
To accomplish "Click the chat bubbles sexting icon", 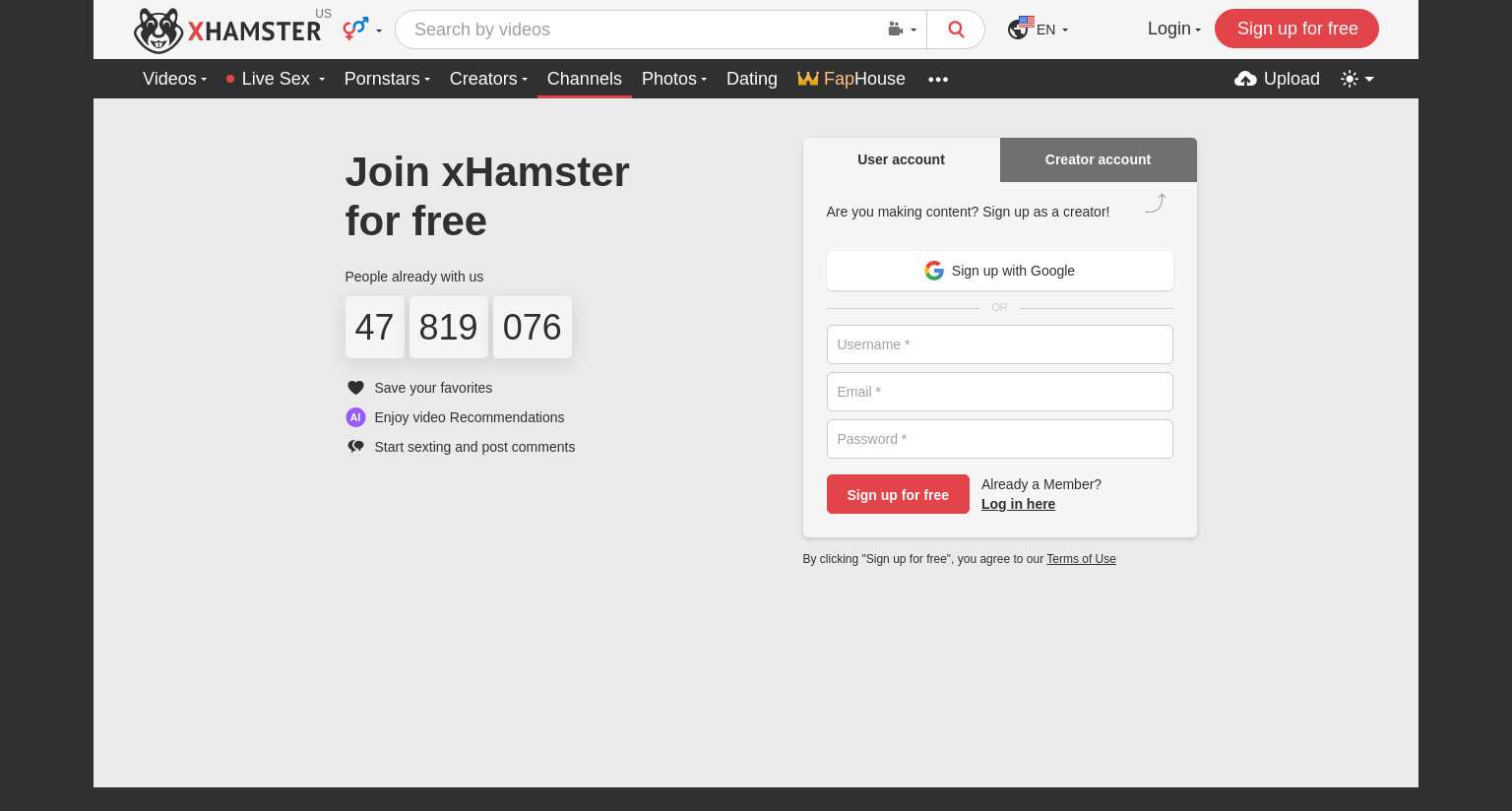I will click(x=355, y=447).
